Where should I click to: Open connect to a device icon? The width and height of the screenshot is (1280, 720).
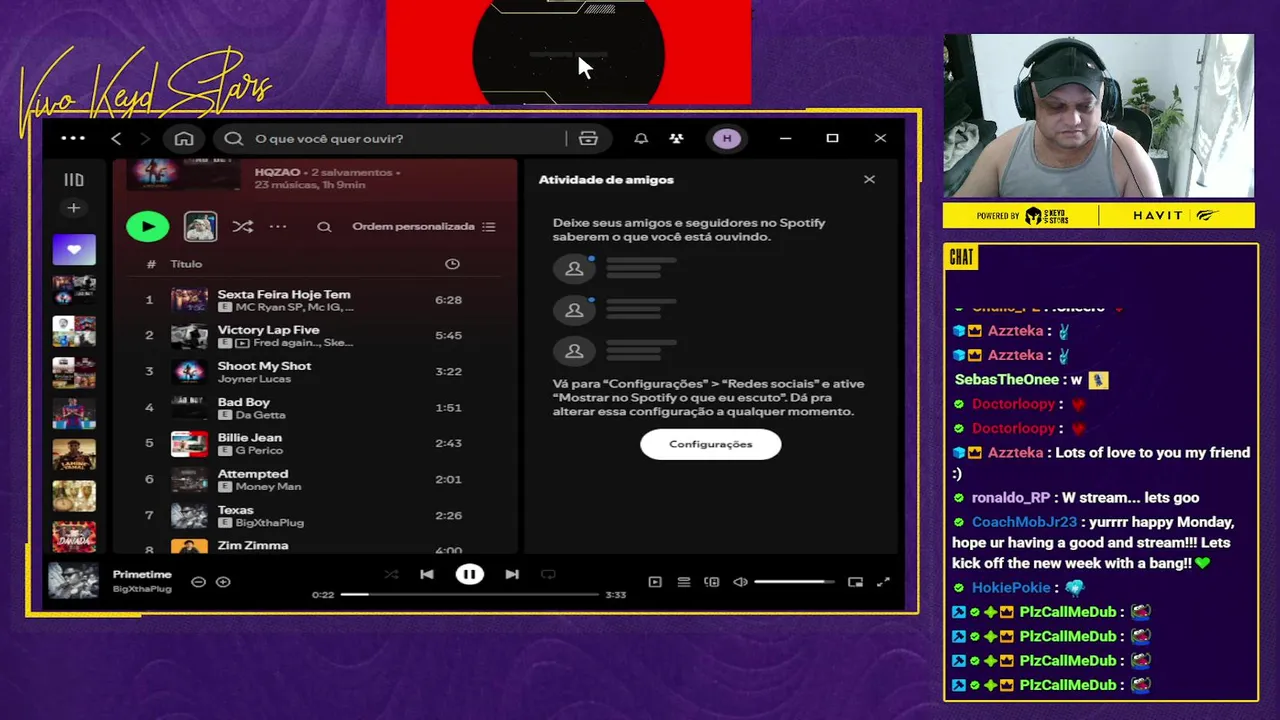tap(712, 582)
